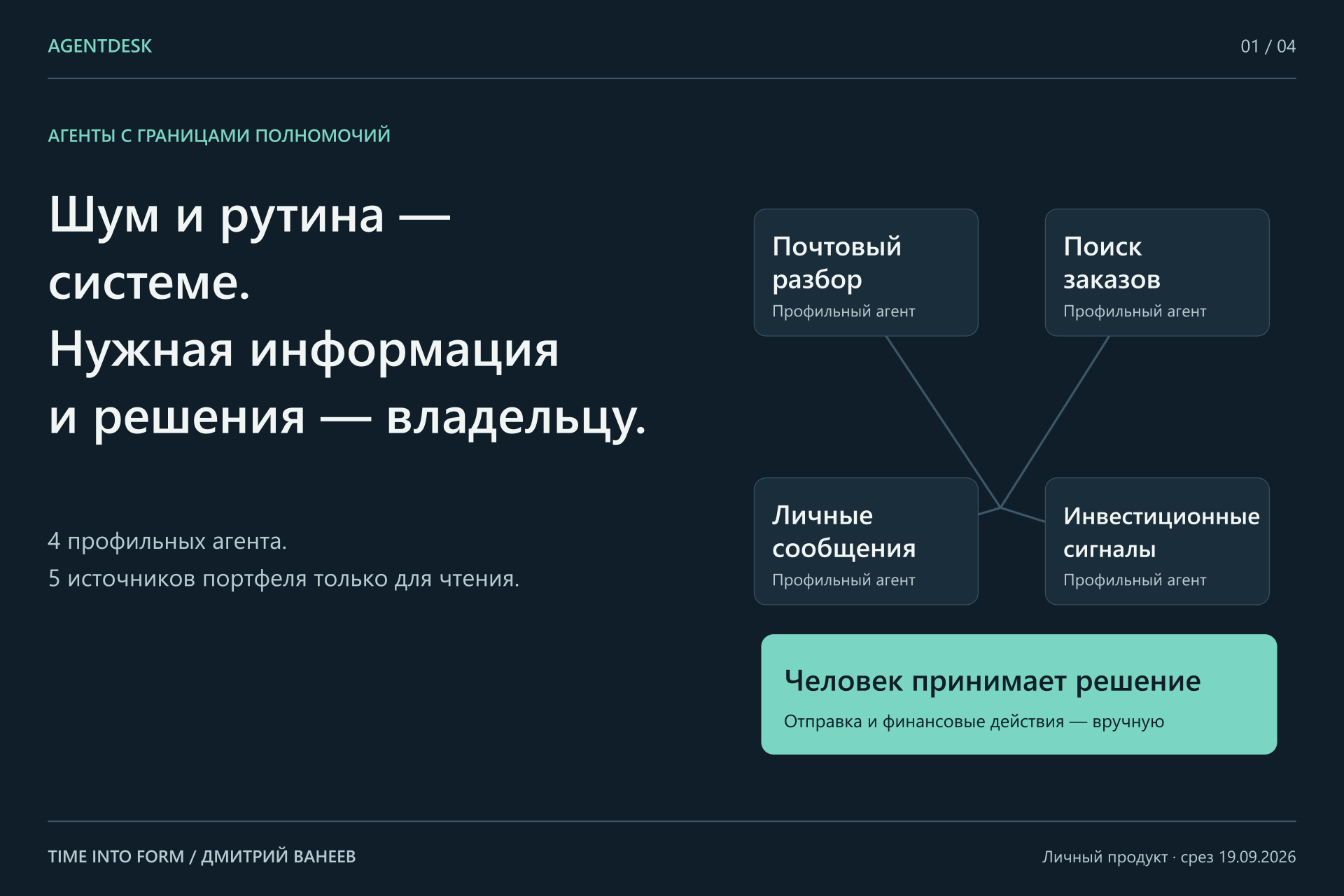Click the AGENTDESK brand label

99,46
